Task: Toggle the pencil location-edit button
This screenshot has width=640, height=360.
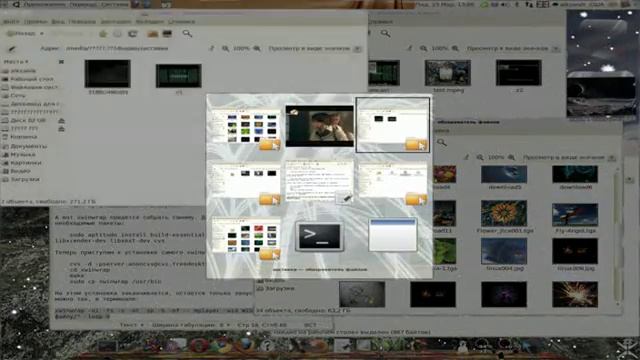Action: click(12, 49)
